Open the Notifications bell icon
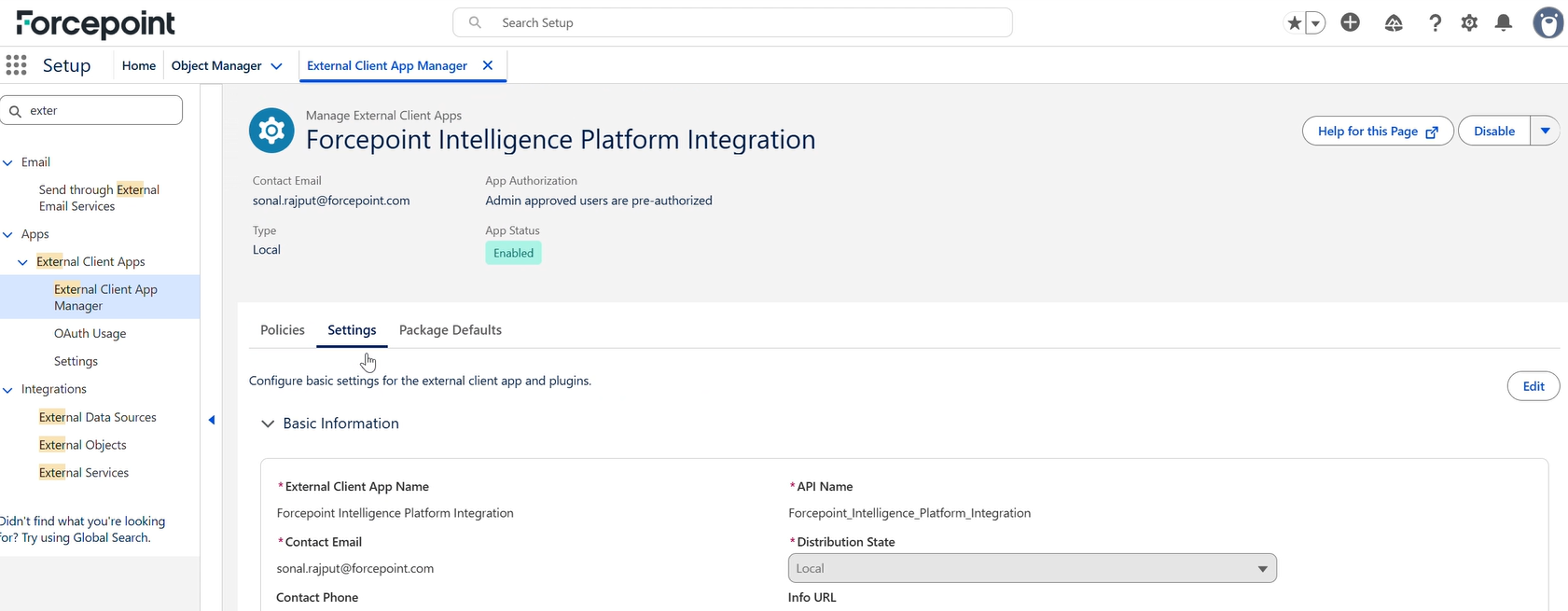 (x=1504, y=23)
